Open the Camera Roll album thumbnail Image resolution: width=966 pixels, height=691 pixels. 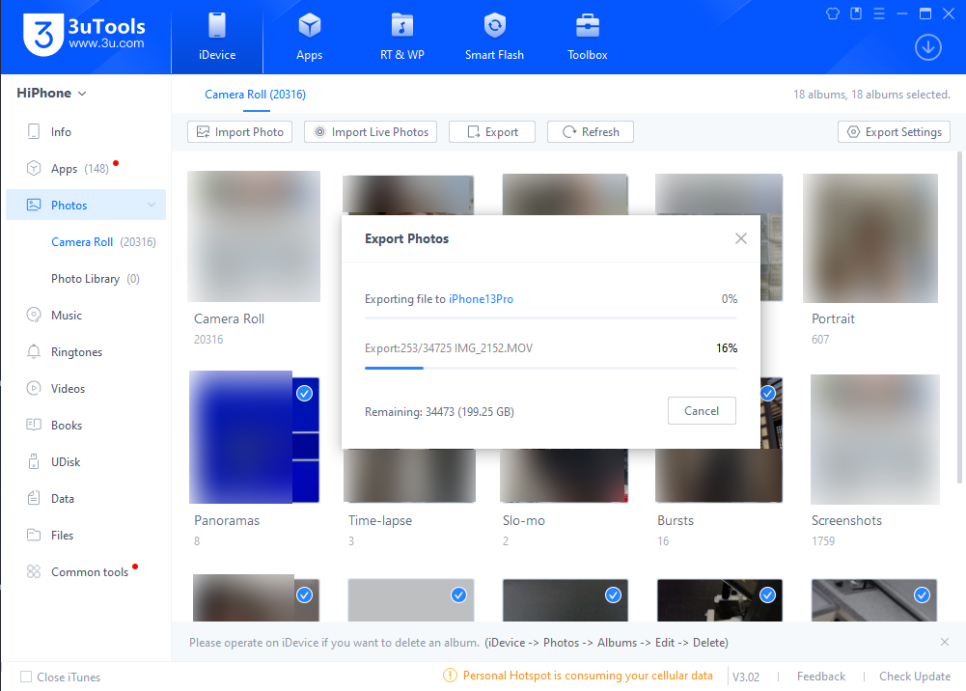click(x=254, y=236)
